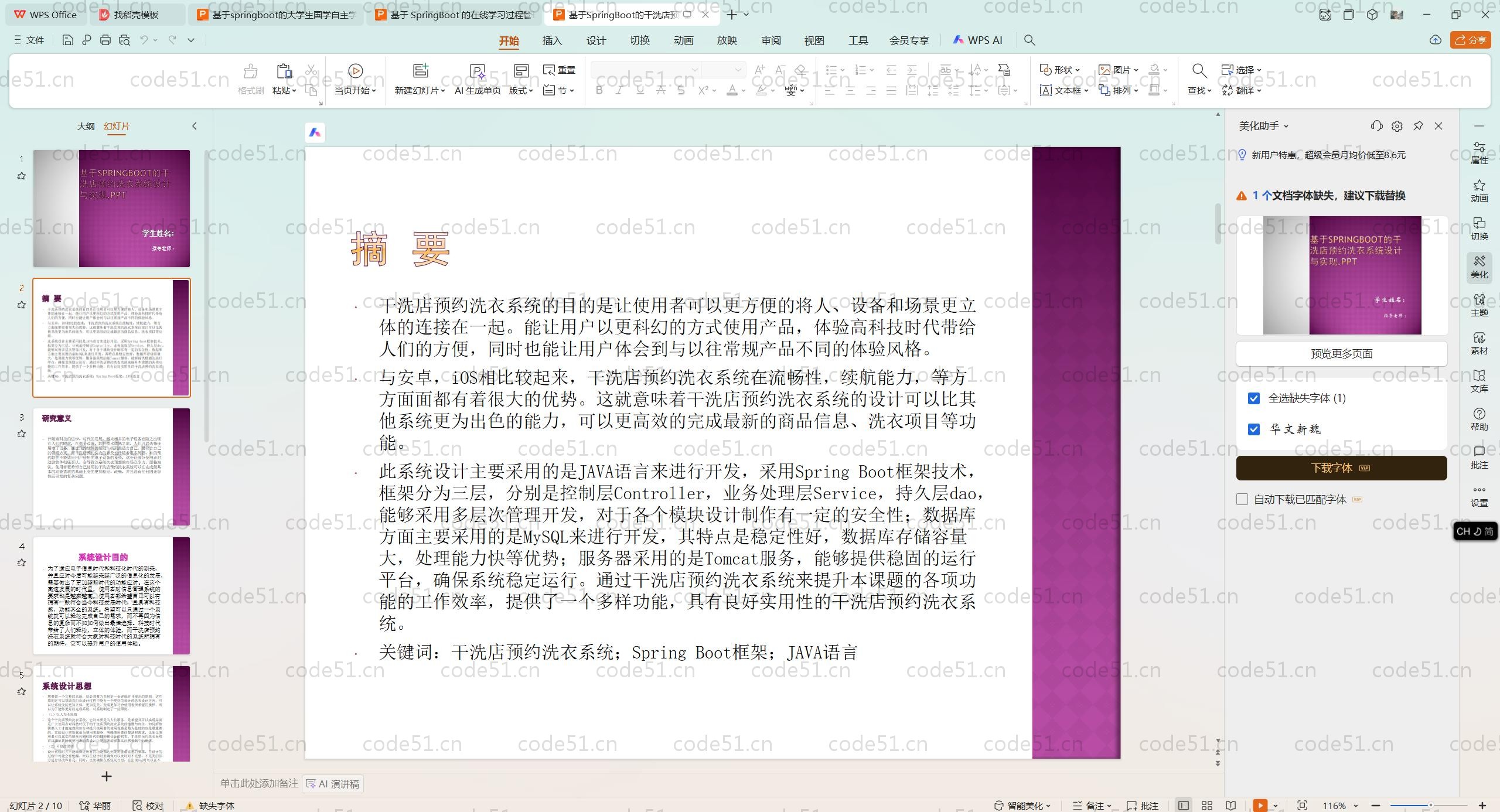Screen dimensions: 1500x812
Task: Switch to outline (大纲) pane tab
Action: 86,126
